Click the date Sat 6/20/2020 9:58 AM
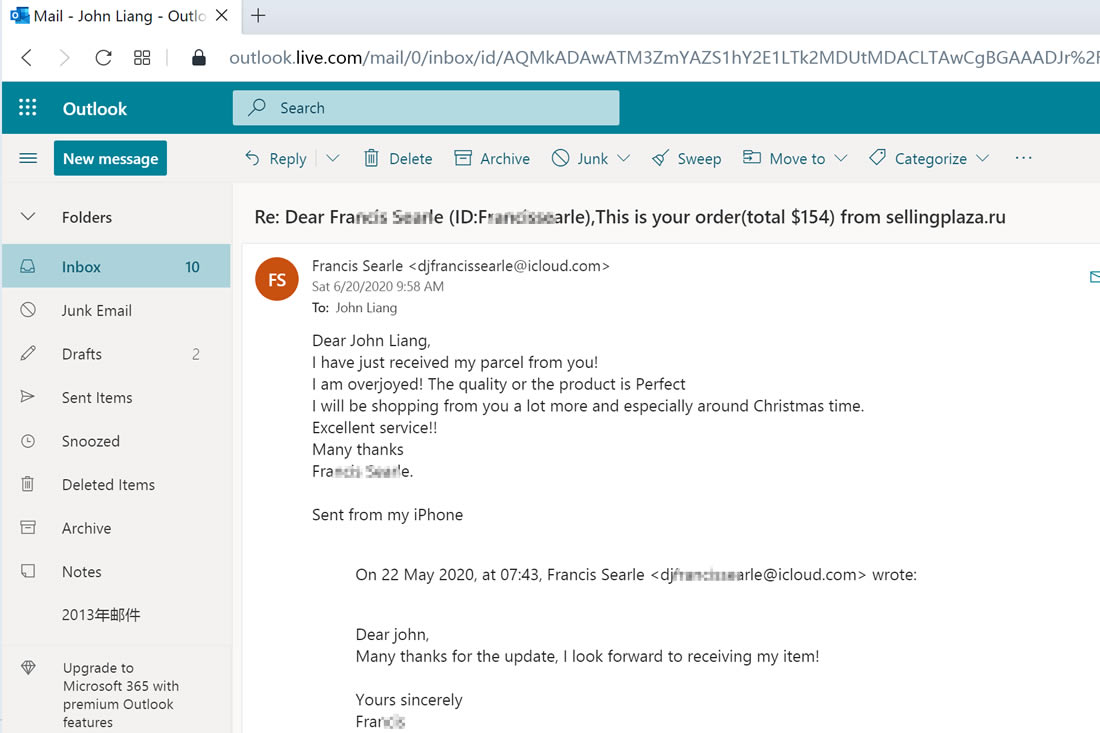1100x733 pixels. (x=377, y=286)
